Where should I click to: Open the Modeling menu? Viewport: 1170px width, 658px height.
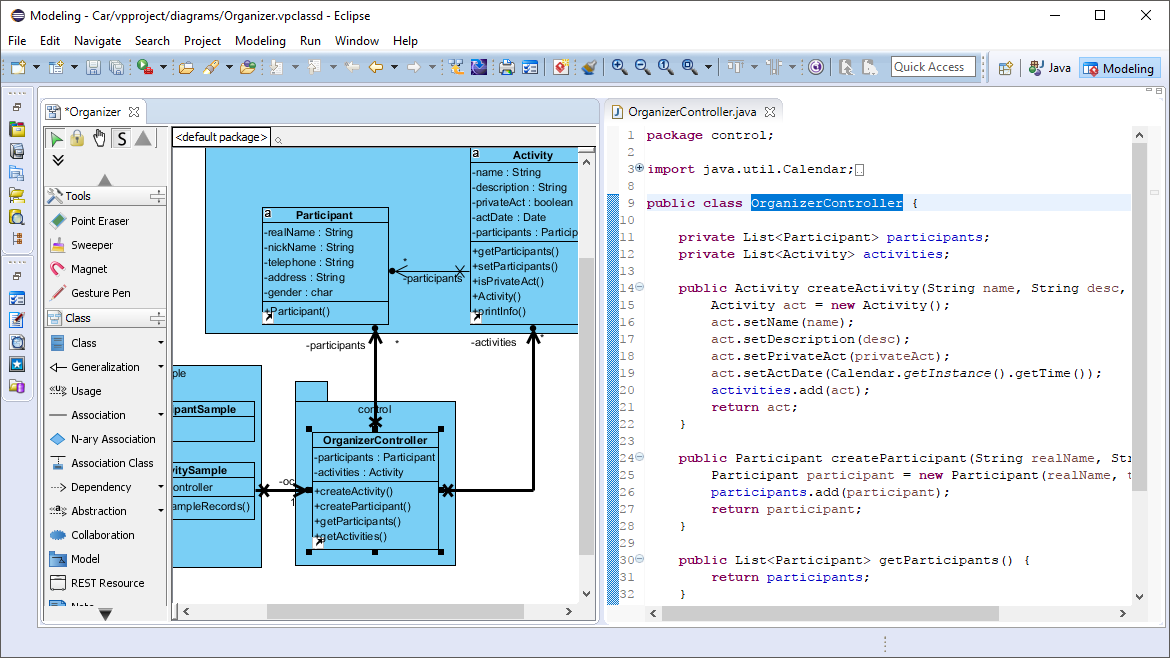click(260, 41)
